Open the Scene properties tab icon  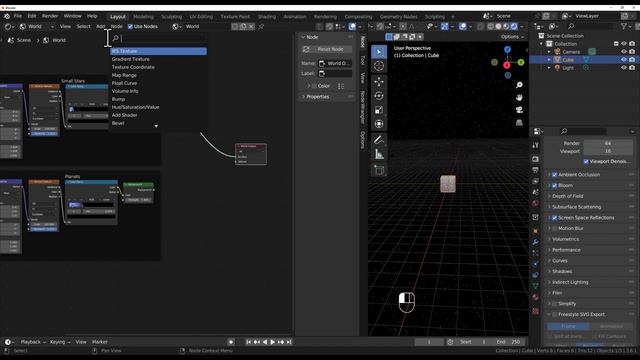pos(536,192)
